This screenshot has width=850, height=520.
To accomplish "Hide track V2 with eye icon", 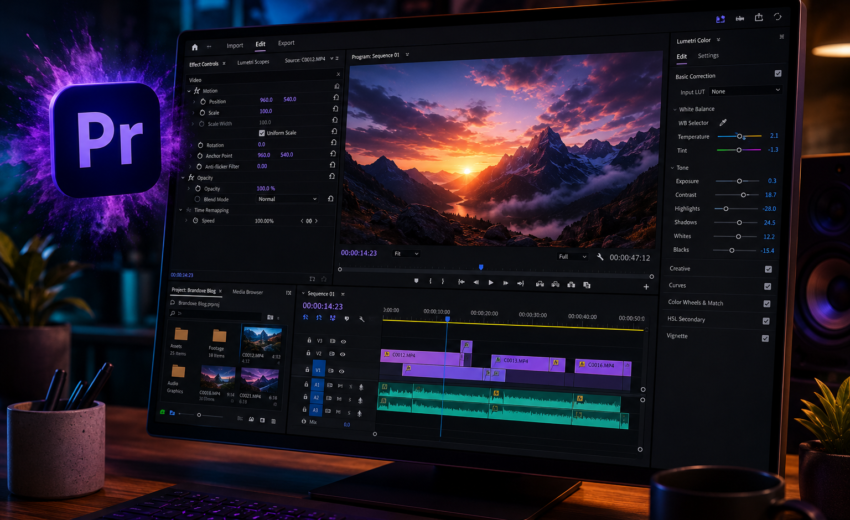I will [x=342, y=354].
